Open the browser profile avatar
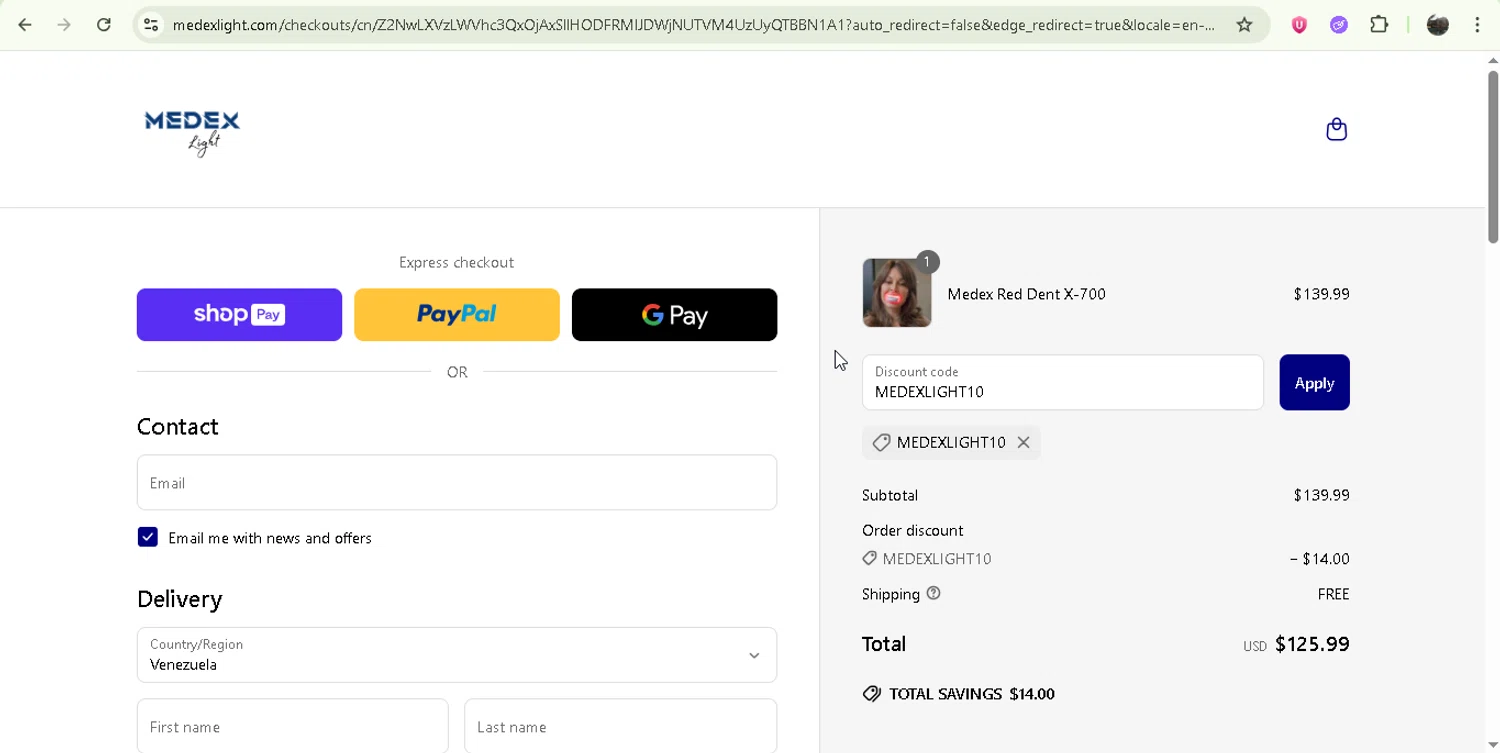The image size is (1500, 753). coord(1438,25)
